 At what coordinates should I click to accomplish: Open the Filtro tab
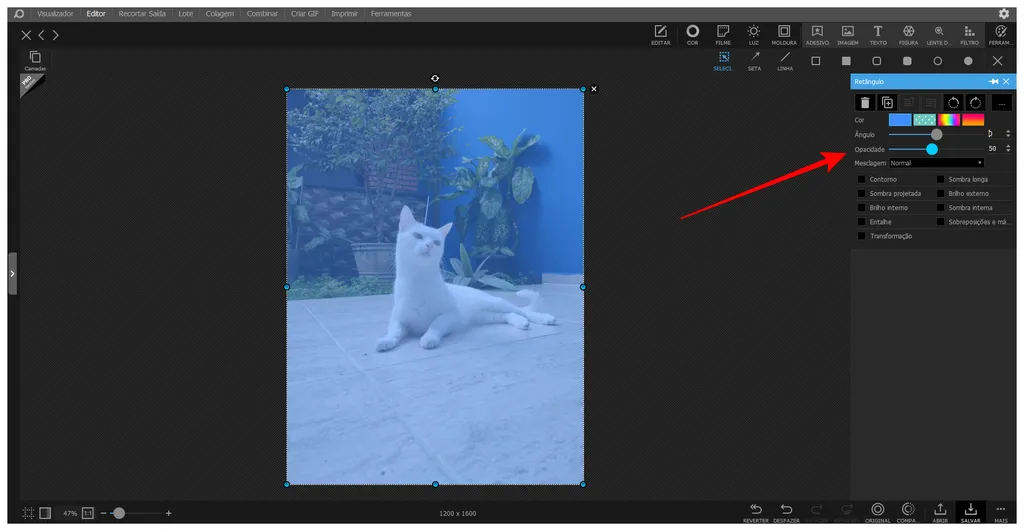pos(969,35)
